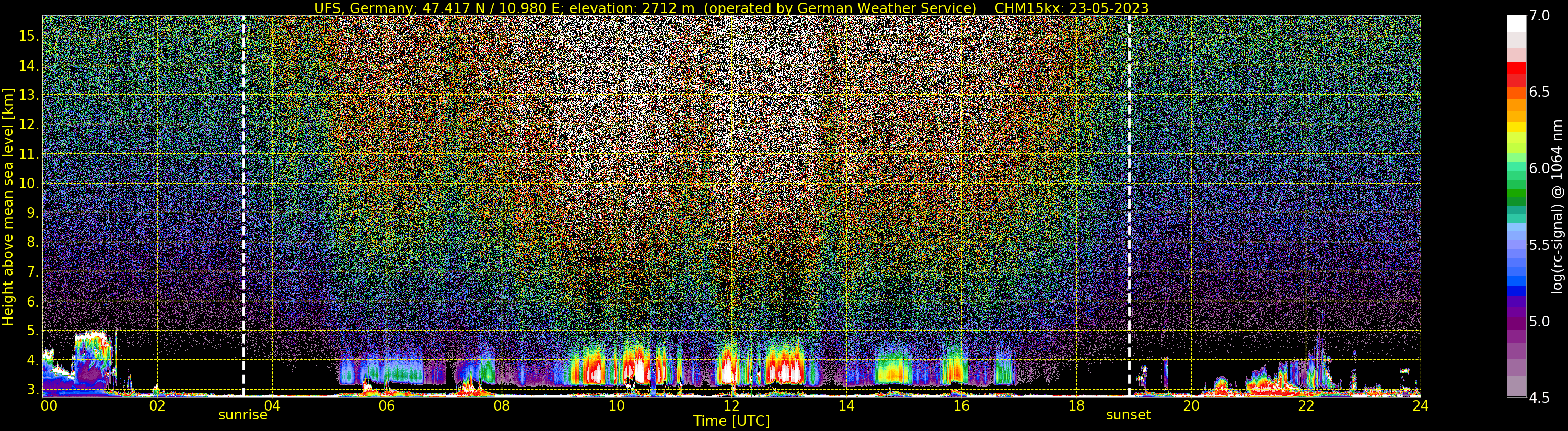Click the 12 tick on the time axis
1568x431 pixels.
731,405
